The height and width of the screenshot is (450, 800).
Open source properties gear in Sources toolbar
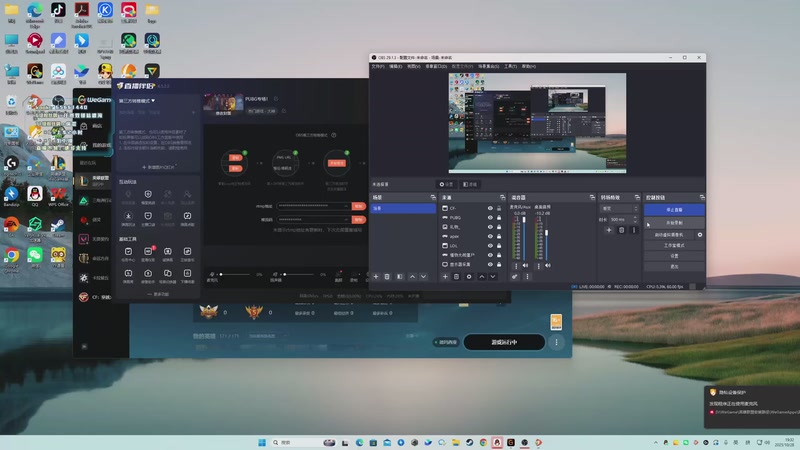click(469, 277)
